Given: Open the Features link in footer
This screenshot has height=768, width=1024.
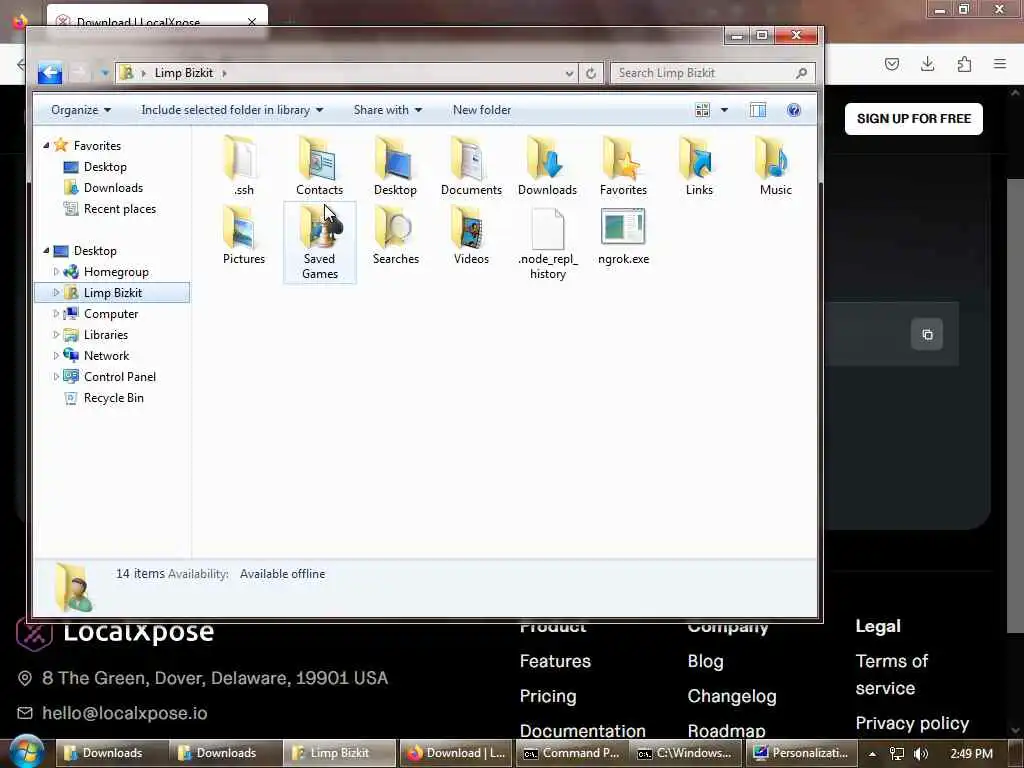Looking at the screenshot, I should click(x=555, y=661).
